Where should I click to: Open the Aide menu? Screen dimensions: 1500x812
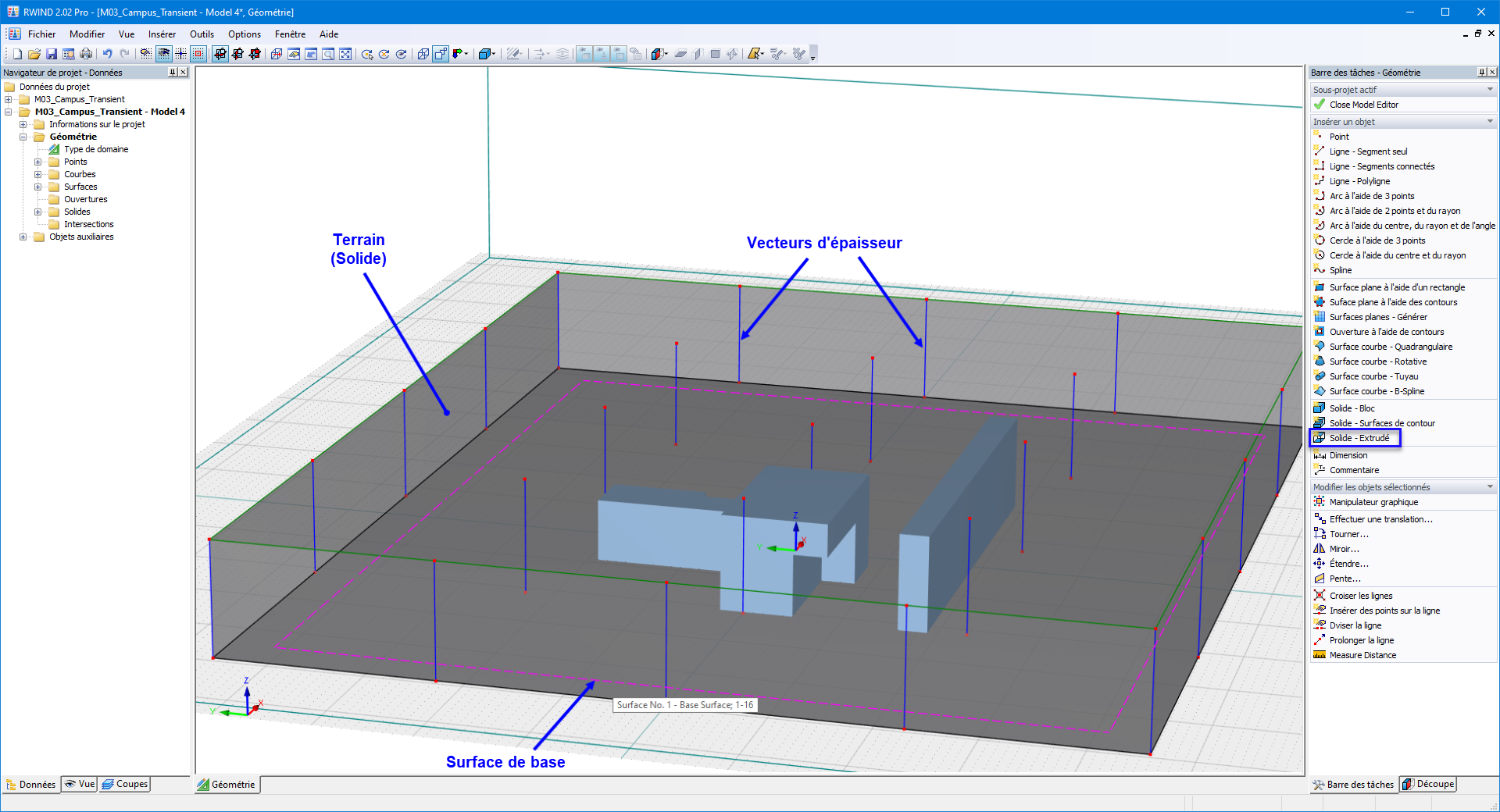pyautogui.click(x=329, y=34)
